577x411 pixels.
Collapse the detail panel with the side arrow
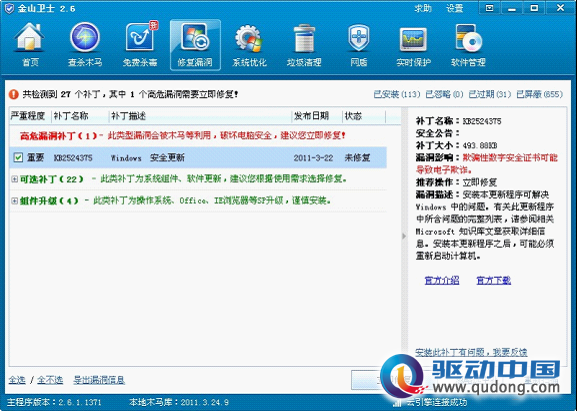404,236
